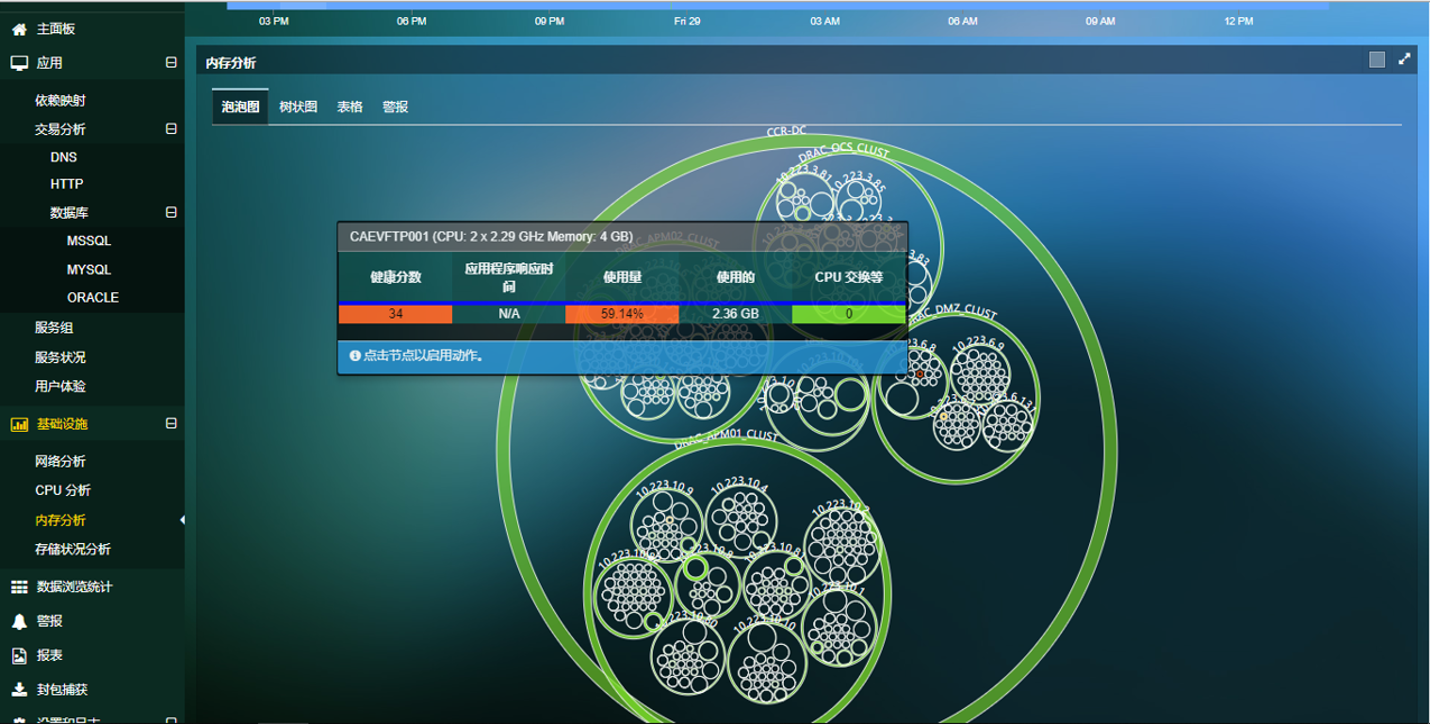1430x724 pixels.
Task: Open the CPU 分析 page
Action: tap(63, 490)
